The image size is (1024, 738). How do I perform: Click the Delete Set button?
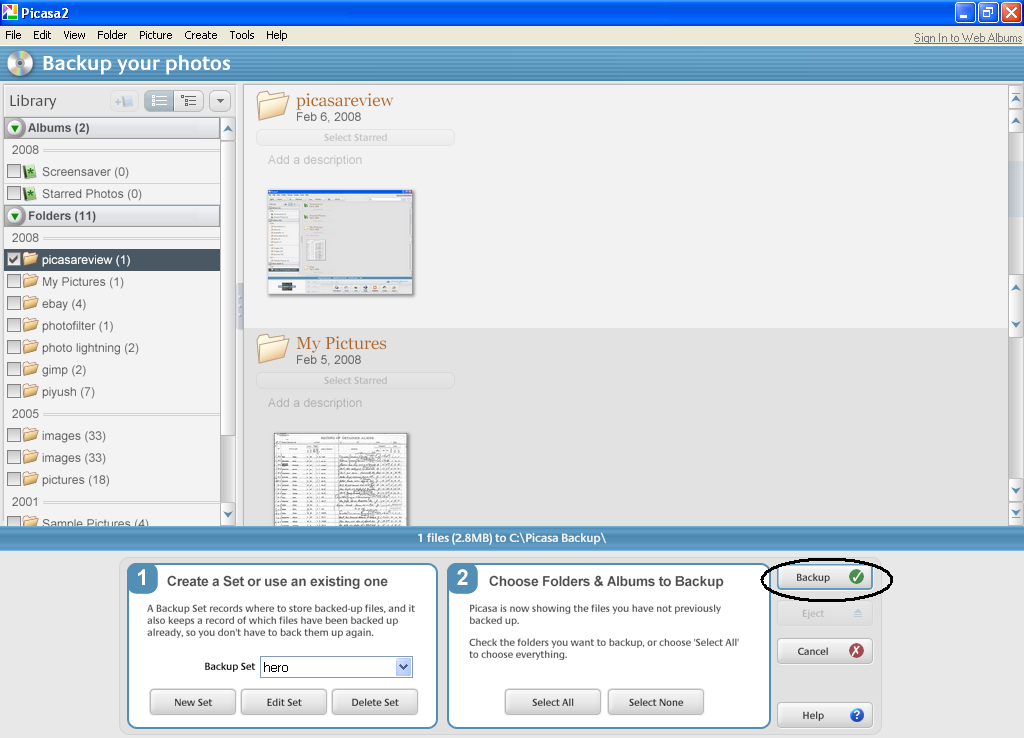[375, 702]
